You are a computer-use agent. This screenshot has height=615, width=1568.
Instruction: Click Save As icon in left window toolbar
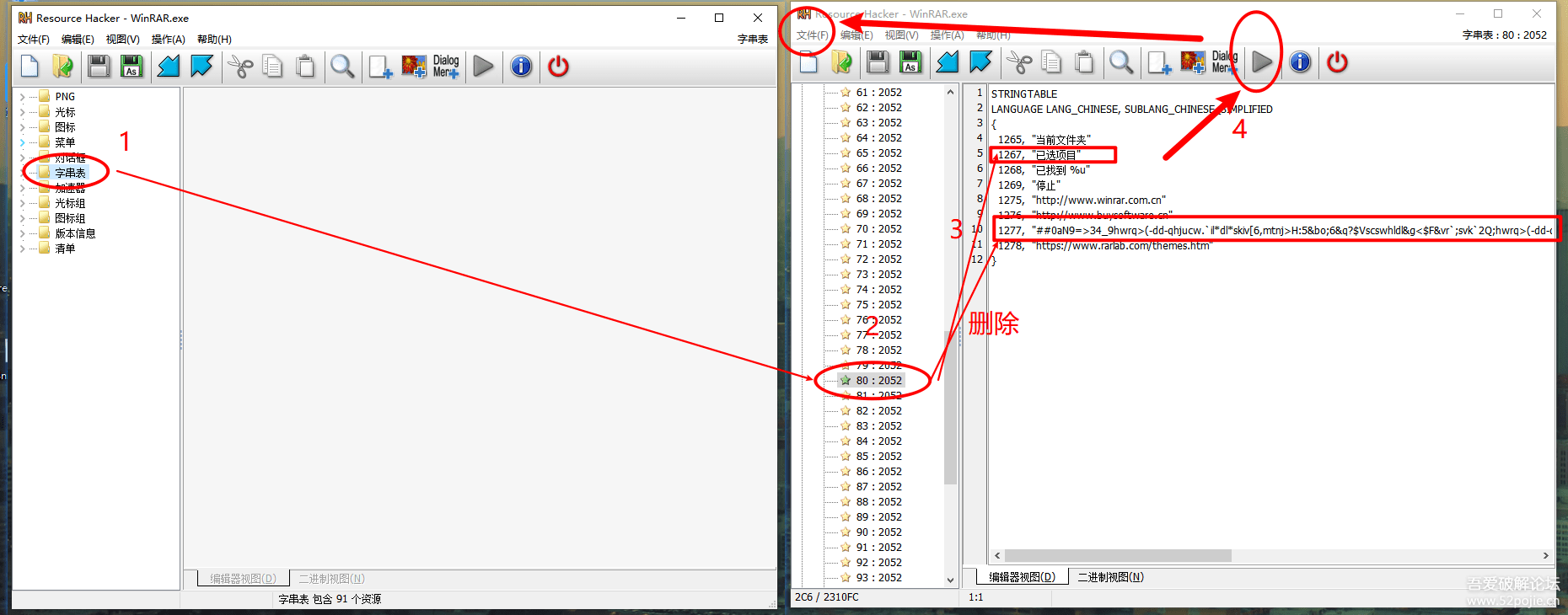[x=132, y=66]
